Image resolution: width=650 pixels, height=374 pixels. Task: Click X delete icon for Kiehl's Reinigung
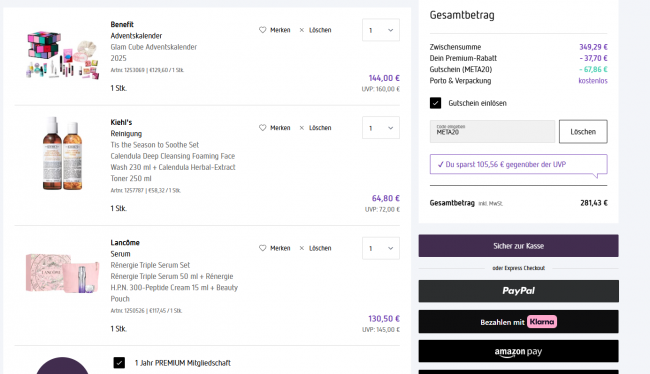pos(302,128)
